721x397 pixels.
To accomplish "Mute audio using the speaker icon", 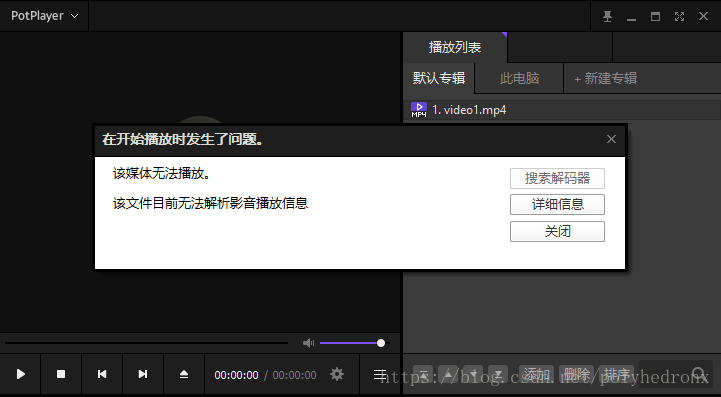I will tap(308, 343).
